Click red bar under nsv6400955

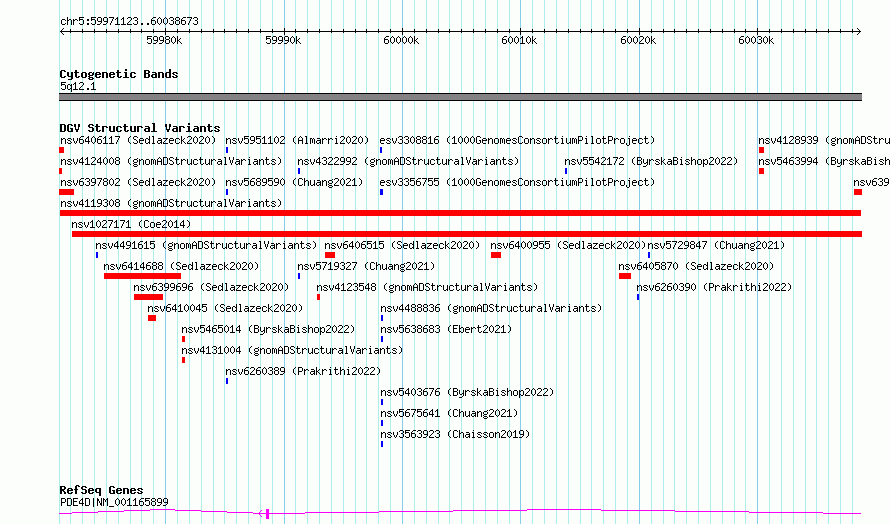496,255
